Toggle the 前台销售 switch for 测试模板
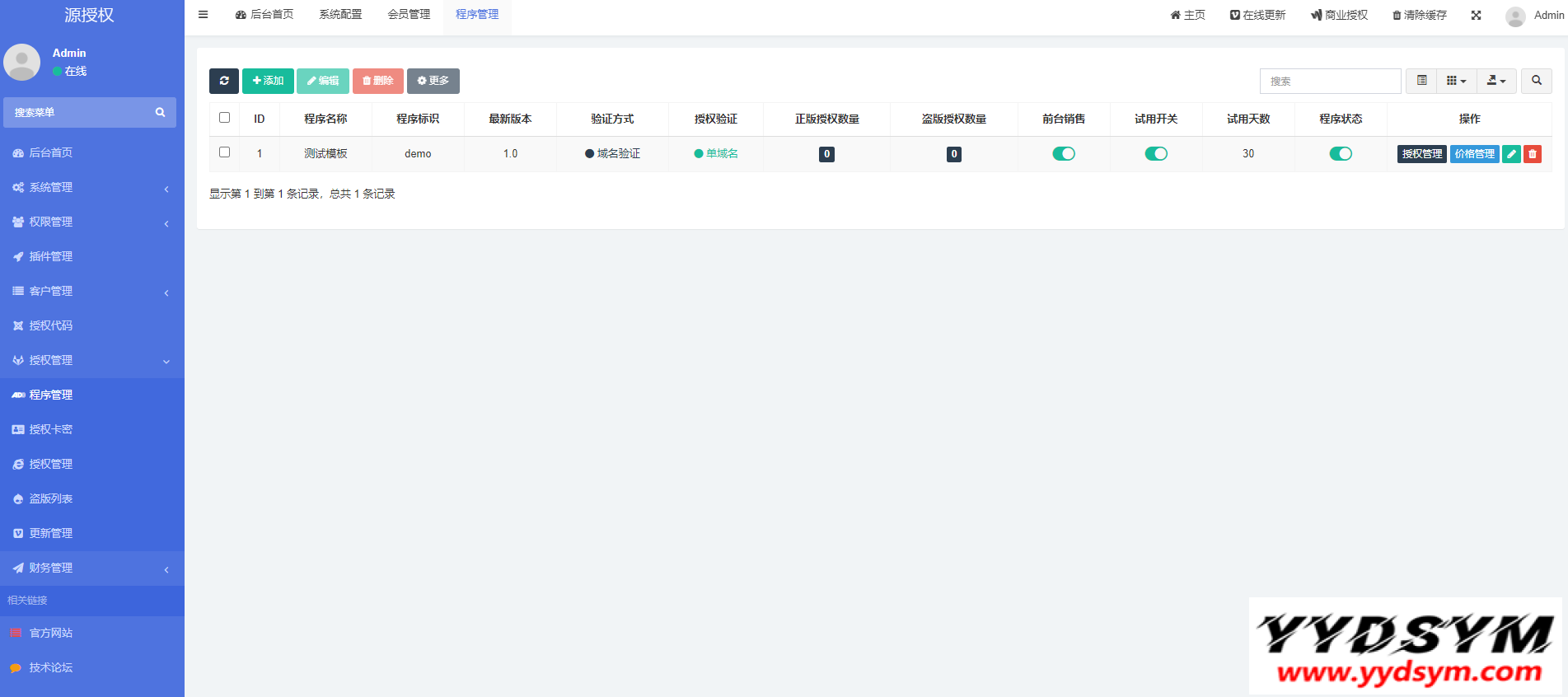The height and width of the screenshot is (697, 1568). tap(1064, 154)
